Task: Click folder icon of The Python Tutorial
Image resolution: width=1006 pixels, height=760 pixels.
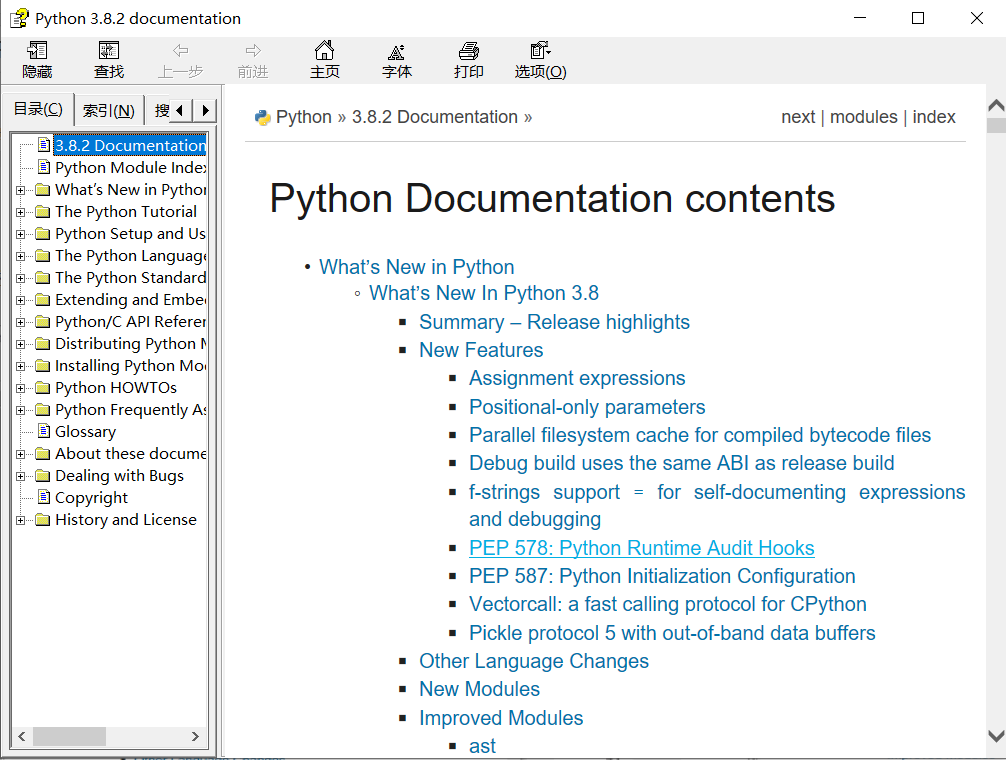Action: point(42,212)
